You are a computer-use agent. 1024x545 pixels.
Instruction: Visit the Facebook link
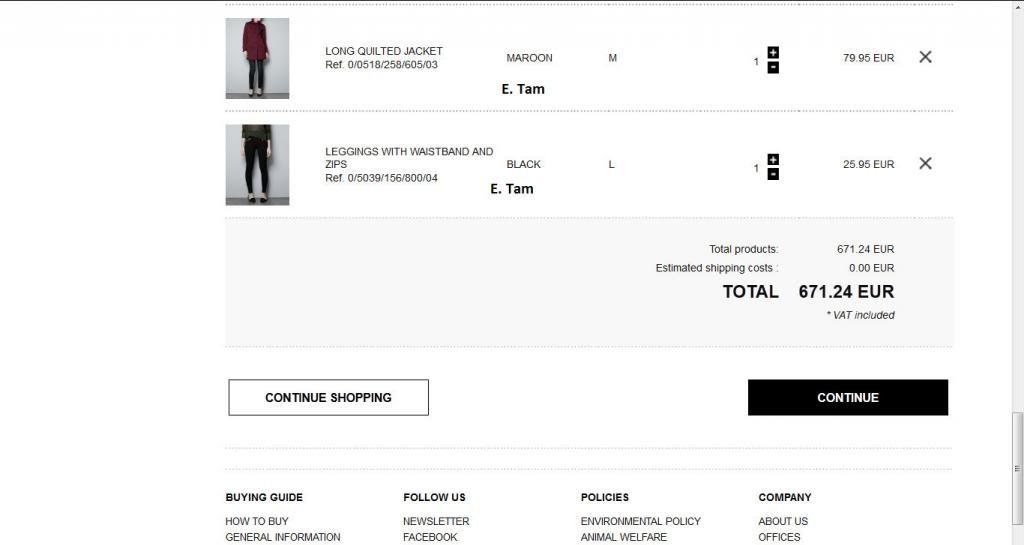click(430, 537)
